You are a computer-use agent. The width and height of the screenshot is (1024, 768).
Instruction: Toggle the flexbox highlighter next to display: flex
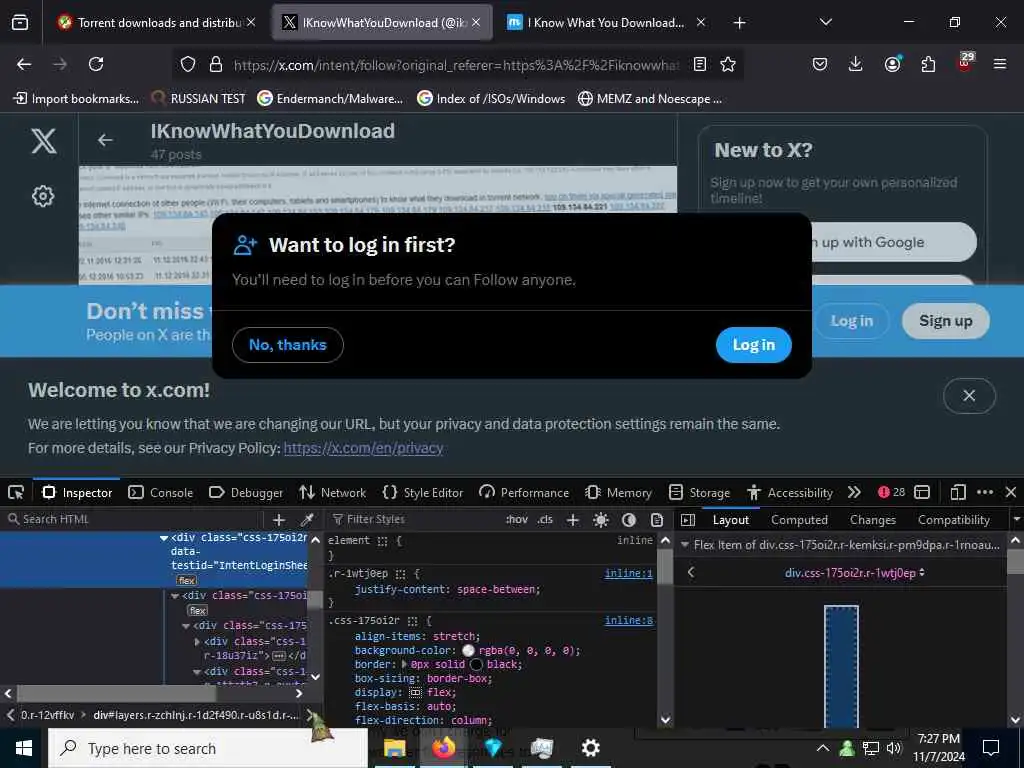coord(415,692)
